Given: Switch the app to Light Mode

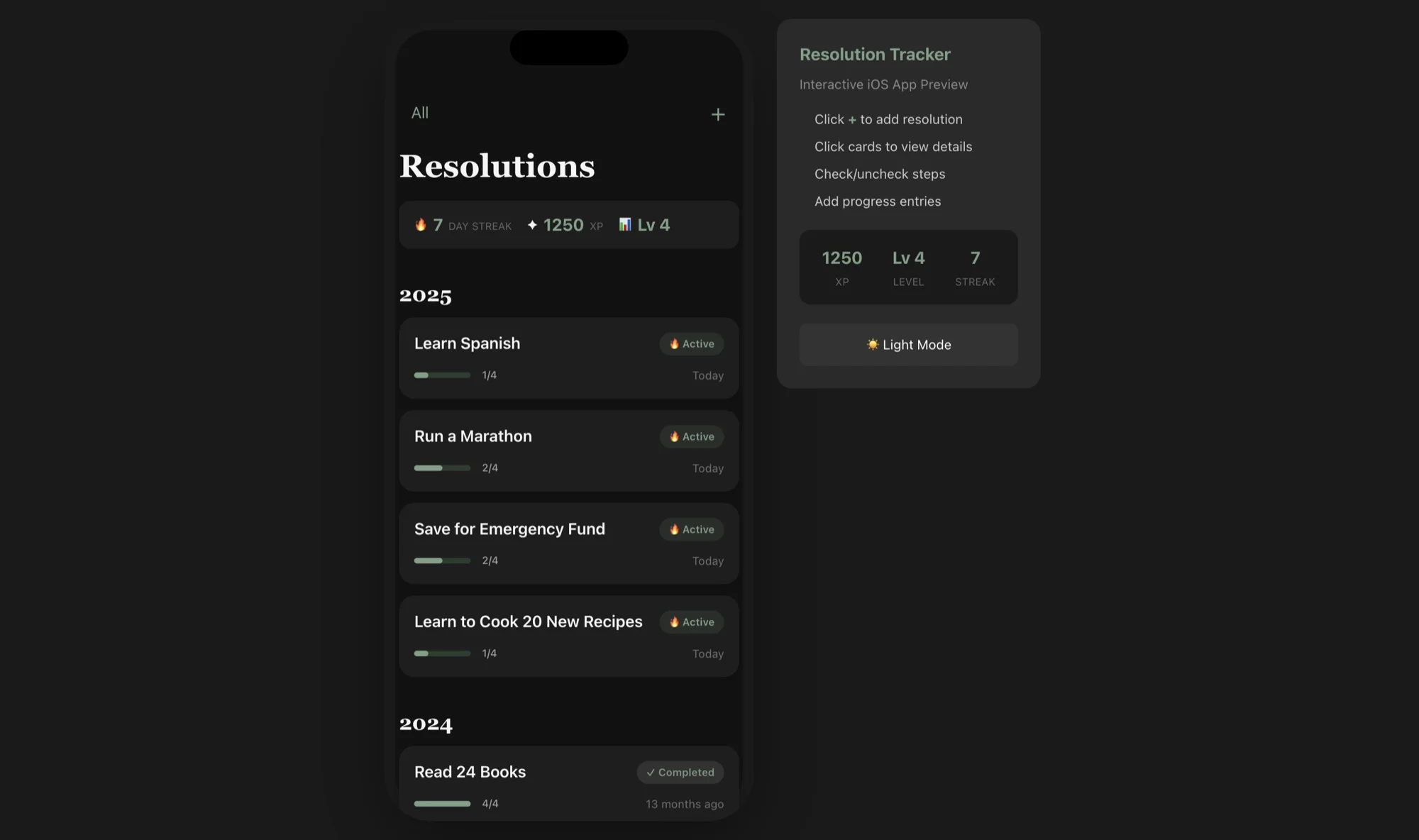Looking at the screenshot, I should click(x=908, y=345).
